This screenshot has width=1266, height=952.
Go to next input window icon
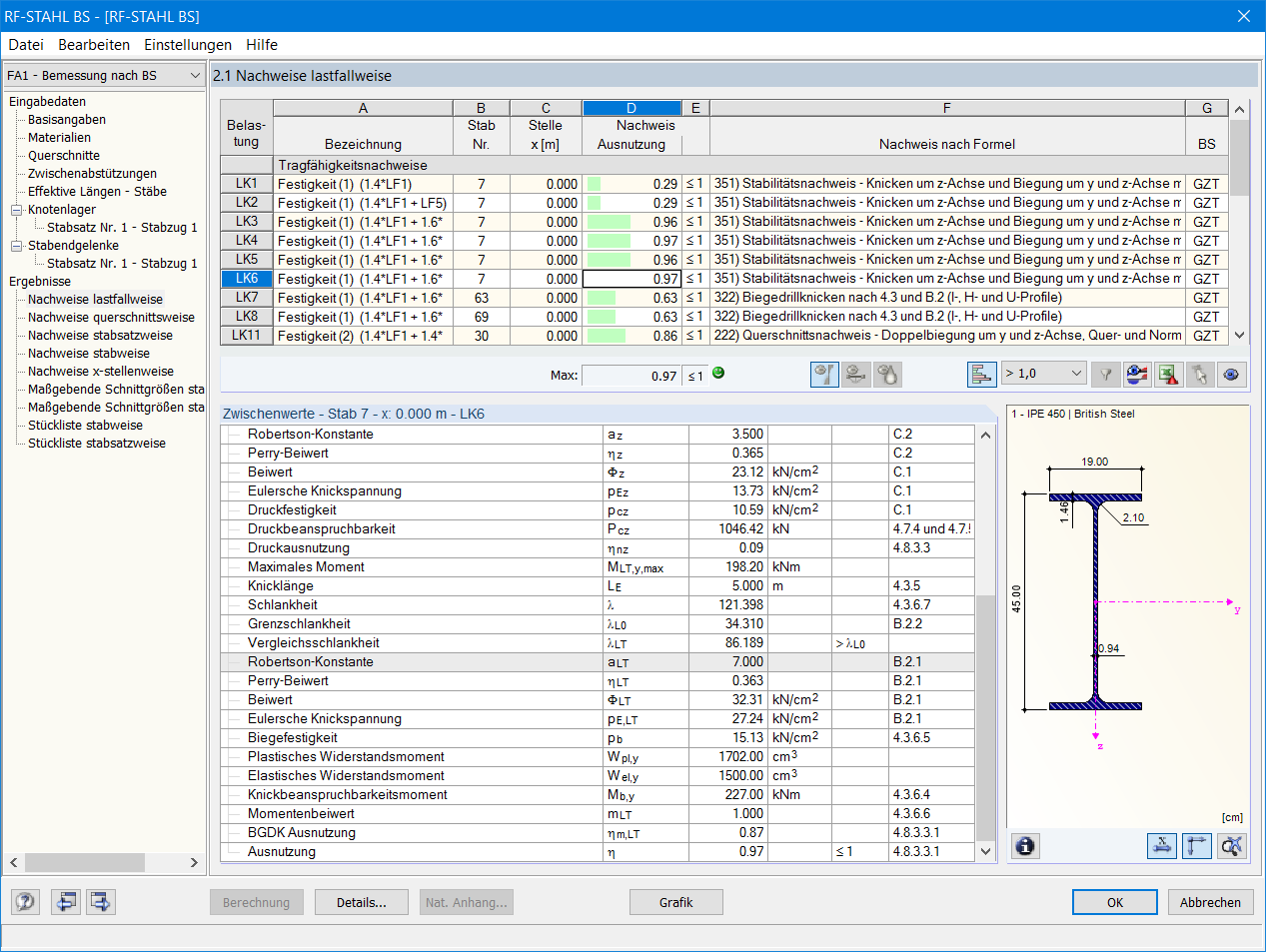point(101,902)
